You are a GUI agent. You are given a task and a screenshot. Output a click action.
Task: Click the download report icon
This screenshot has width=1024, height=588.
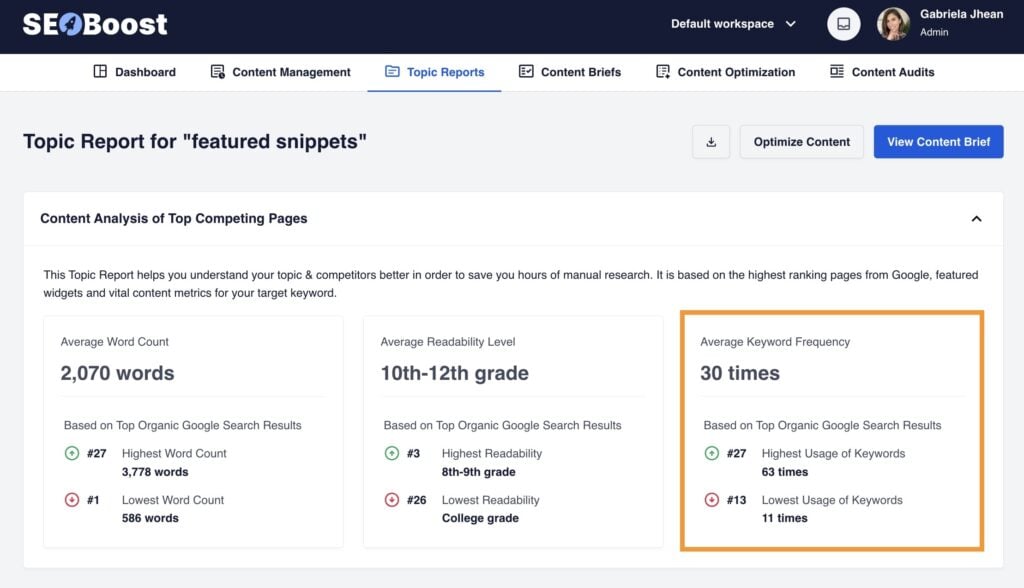click(711, 142)
